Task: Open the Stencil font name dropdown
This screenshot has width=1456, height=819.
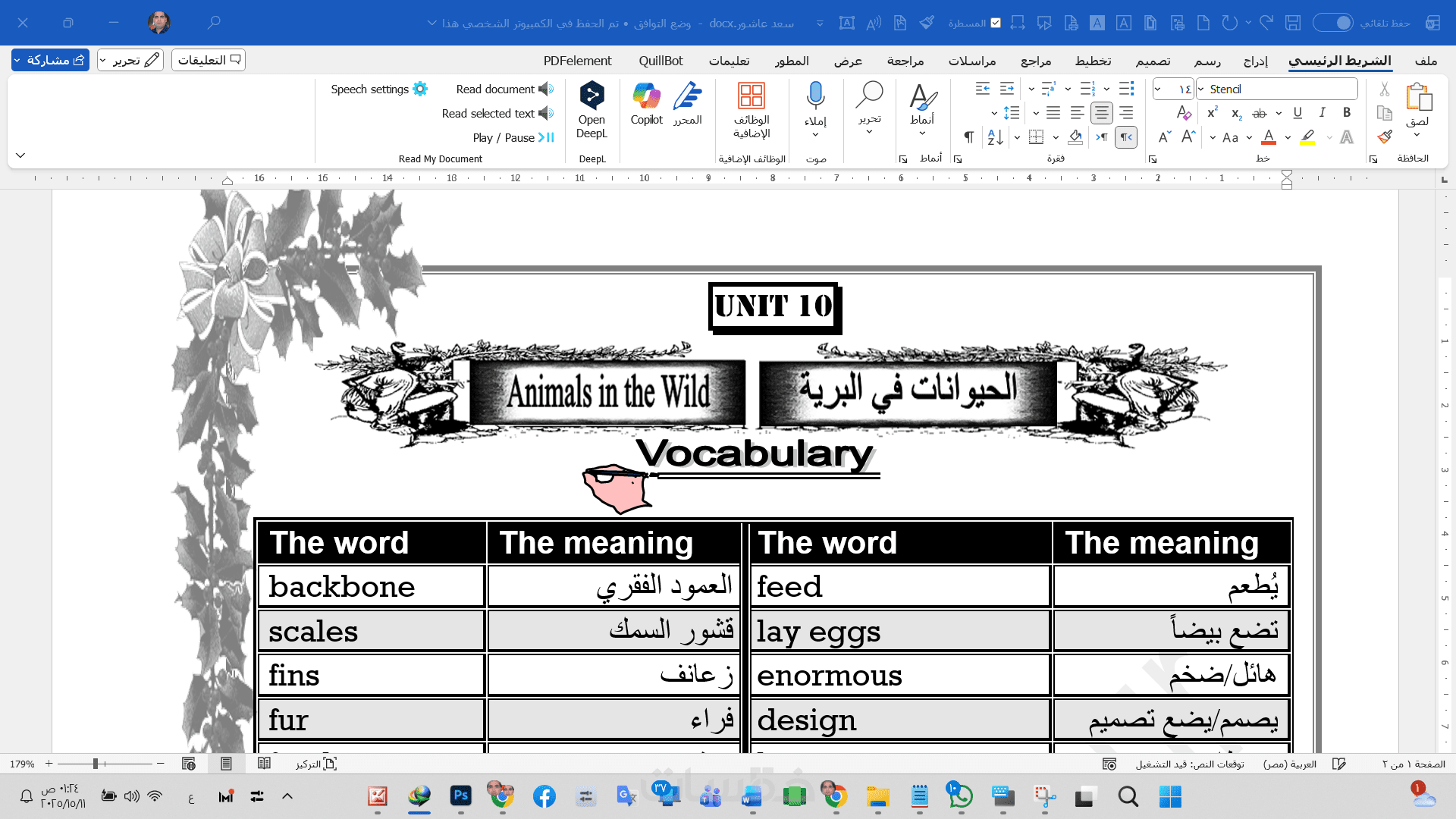Action: coord(1201,89)
